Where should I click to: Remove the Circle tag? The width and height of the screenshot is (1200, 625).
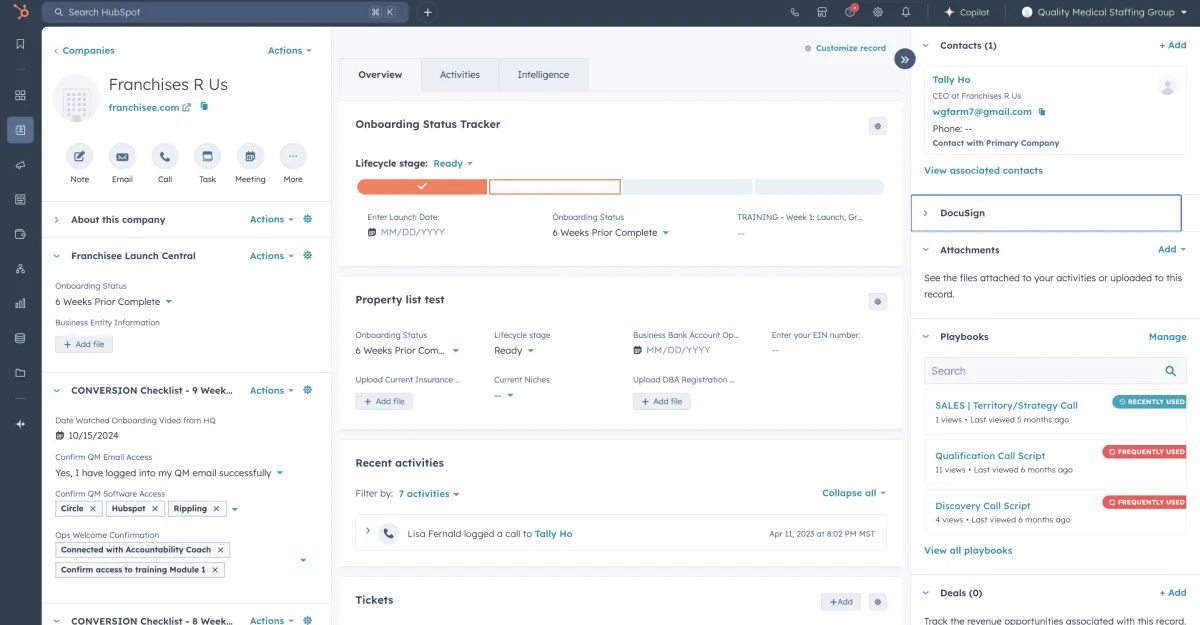(x=93, y=509)
